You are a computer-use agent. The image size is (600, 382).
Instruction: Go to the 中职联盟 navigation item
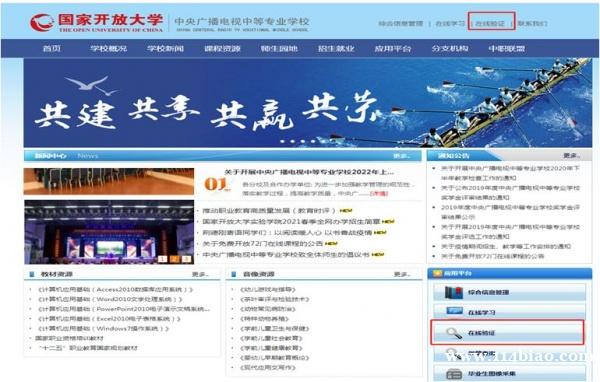(x=507, y=49)
